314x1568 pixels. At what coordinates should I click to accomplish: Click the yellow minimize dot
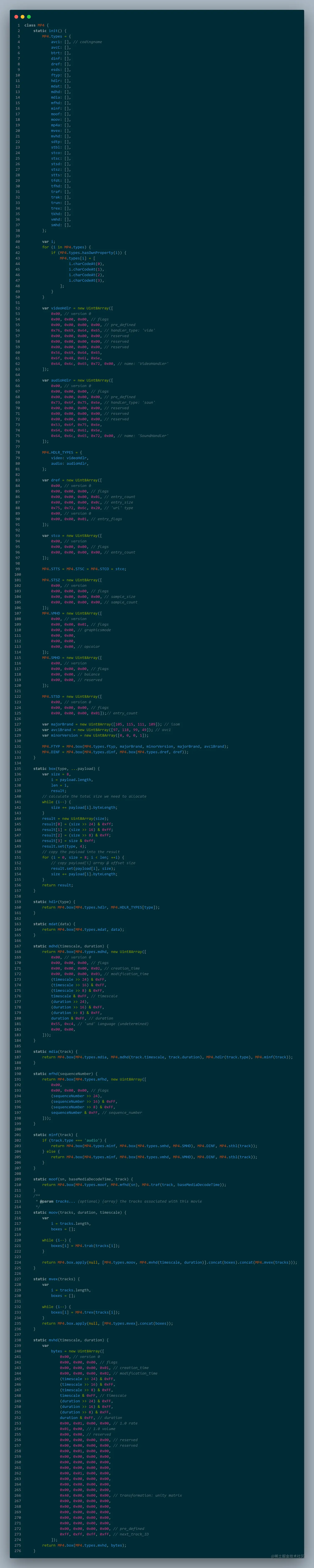point(22,16)
